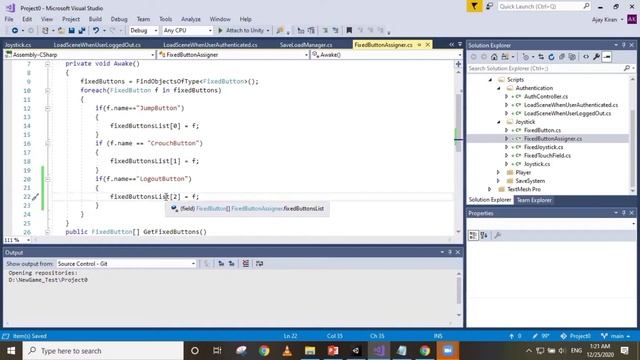Click Task View icon on taskbar
The height and width of the screenshot is (360, 640).
(x=217, y=351)
